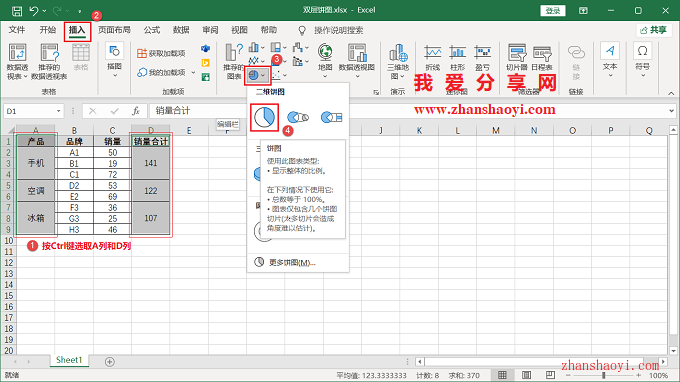Select row header 15
Viewport: 680px width, 382px height.
coord(8,296)
